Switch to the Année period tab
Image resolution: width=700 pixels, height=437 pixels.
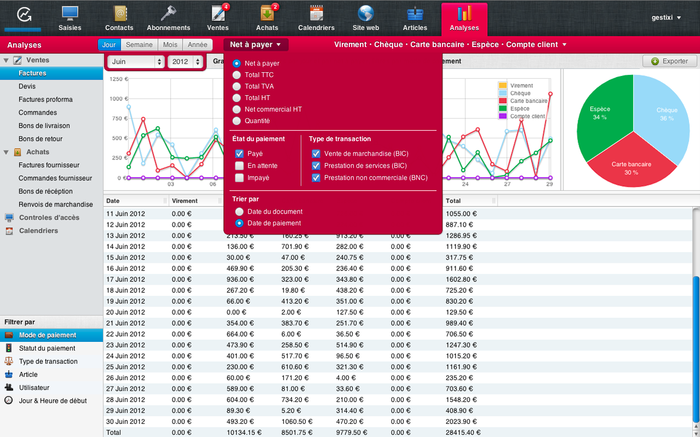point(198,45)
